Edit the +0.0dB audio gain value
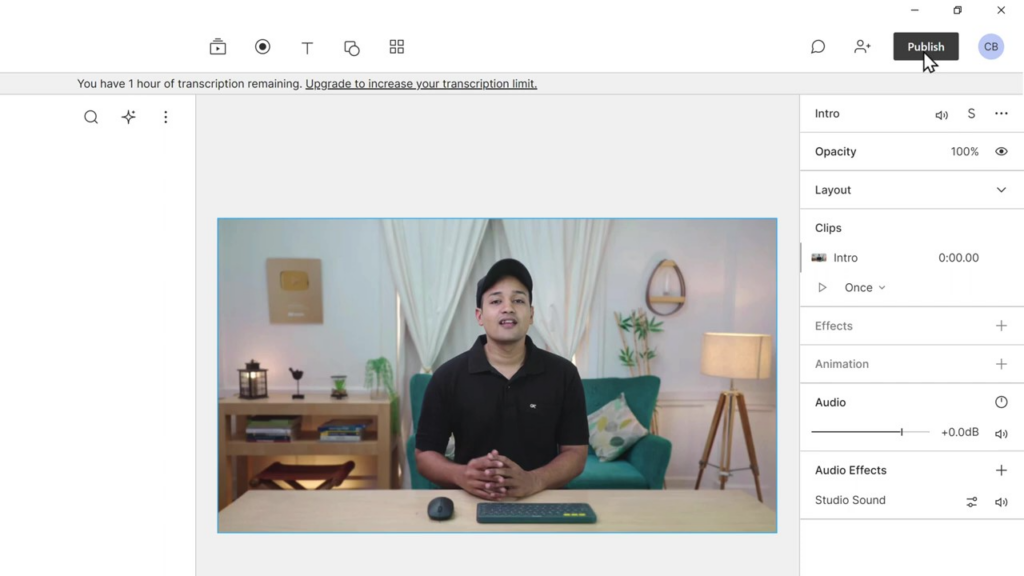 coord(959,432)
